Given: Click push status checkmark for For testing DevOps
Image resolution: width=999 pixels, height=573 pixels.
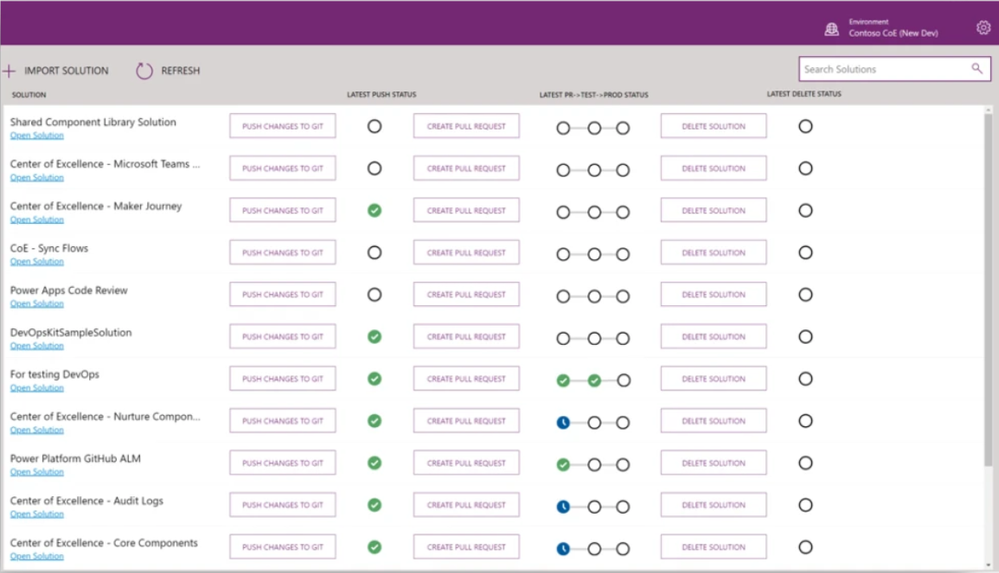Looking at the screenshot, I should coord(375,379).
